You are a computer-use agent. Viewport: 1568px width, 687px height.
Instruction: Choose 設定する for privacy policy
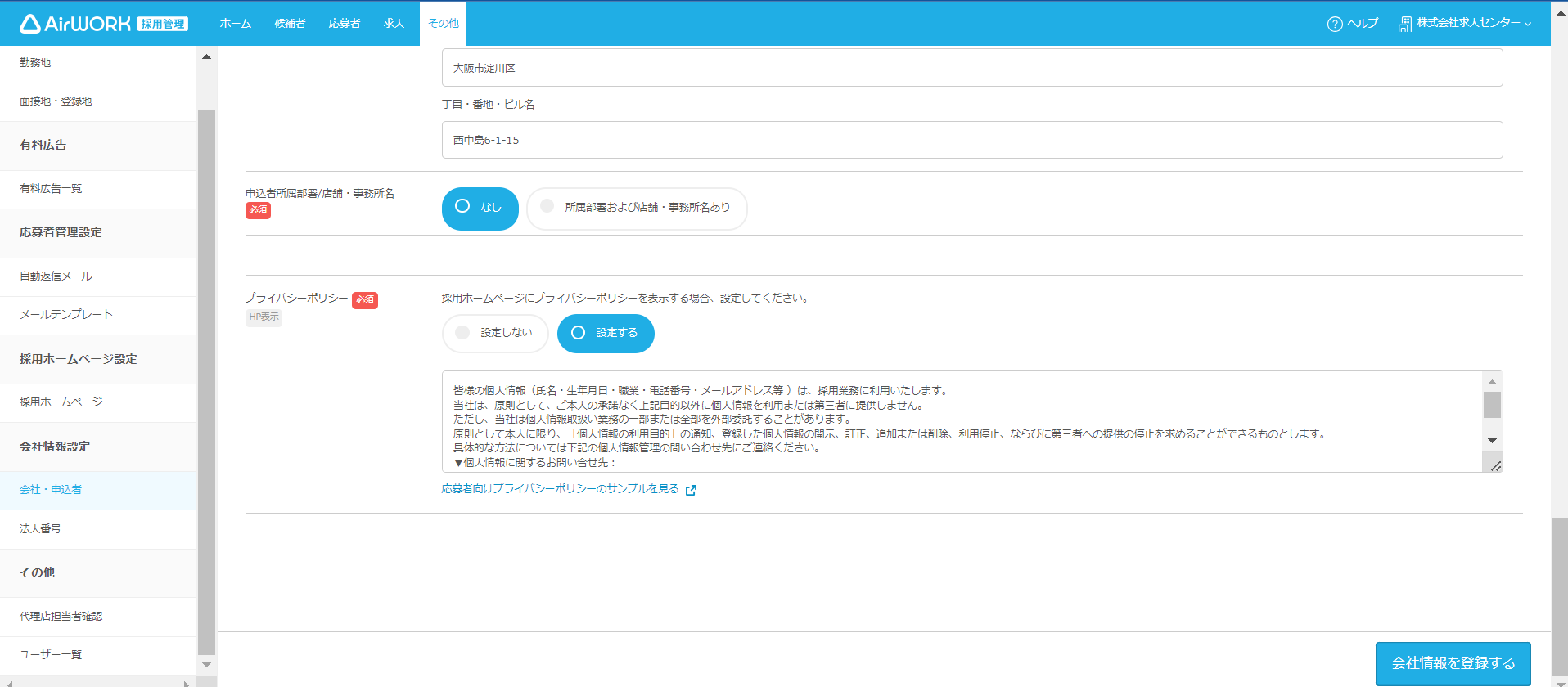(x=606, y=333)
